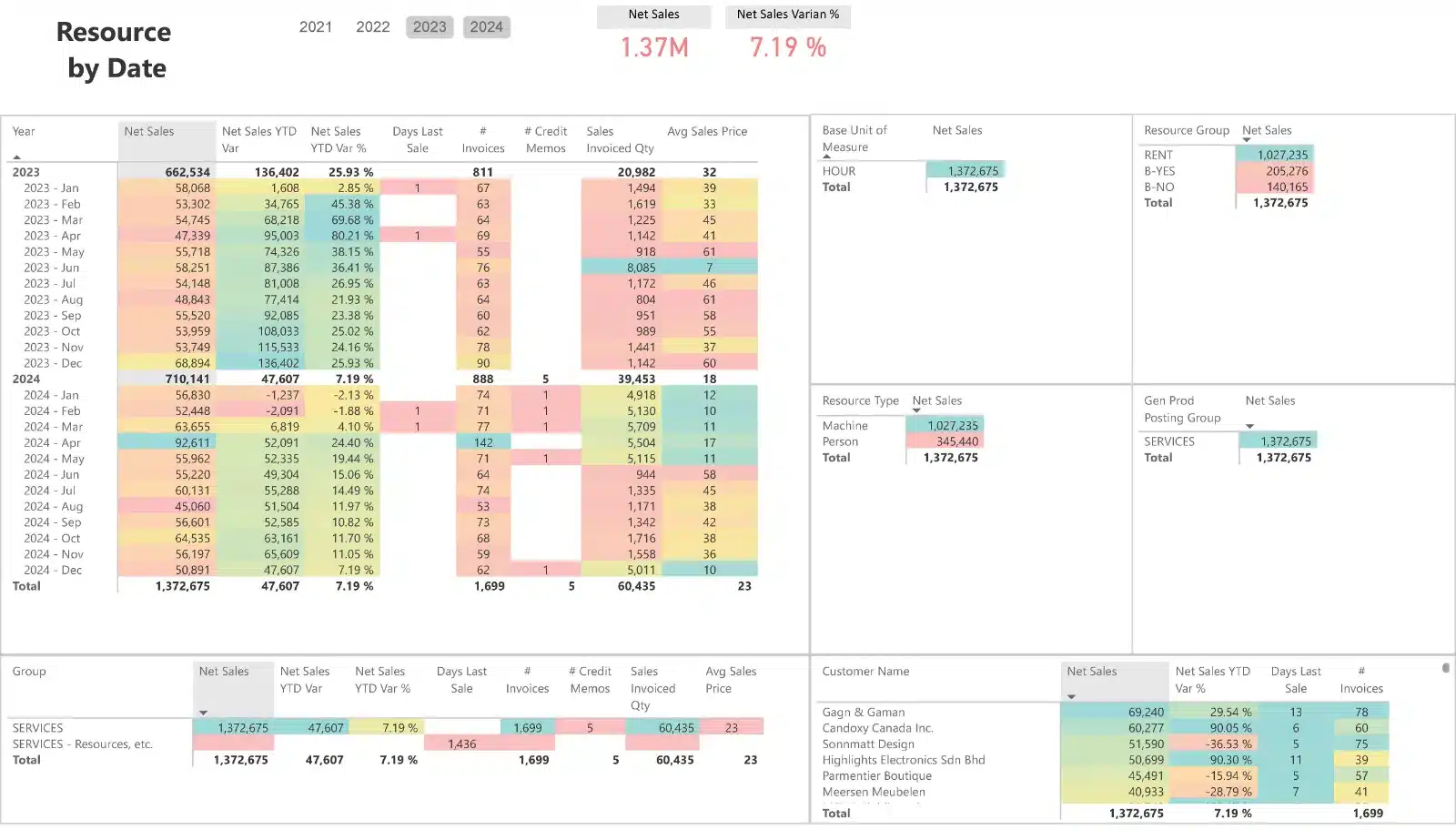
Task: Enable the 2021 year filter
Action: (x=316, y=27)
